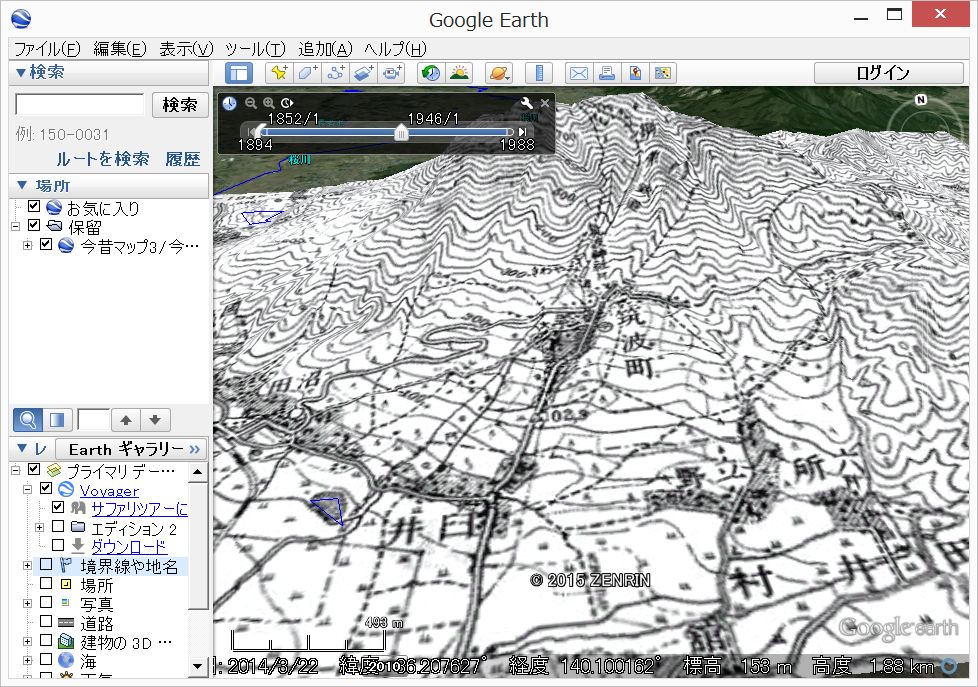
Task: Open the ファイル(F) menu
Action: pyautogui.click(x=47, y=49)
